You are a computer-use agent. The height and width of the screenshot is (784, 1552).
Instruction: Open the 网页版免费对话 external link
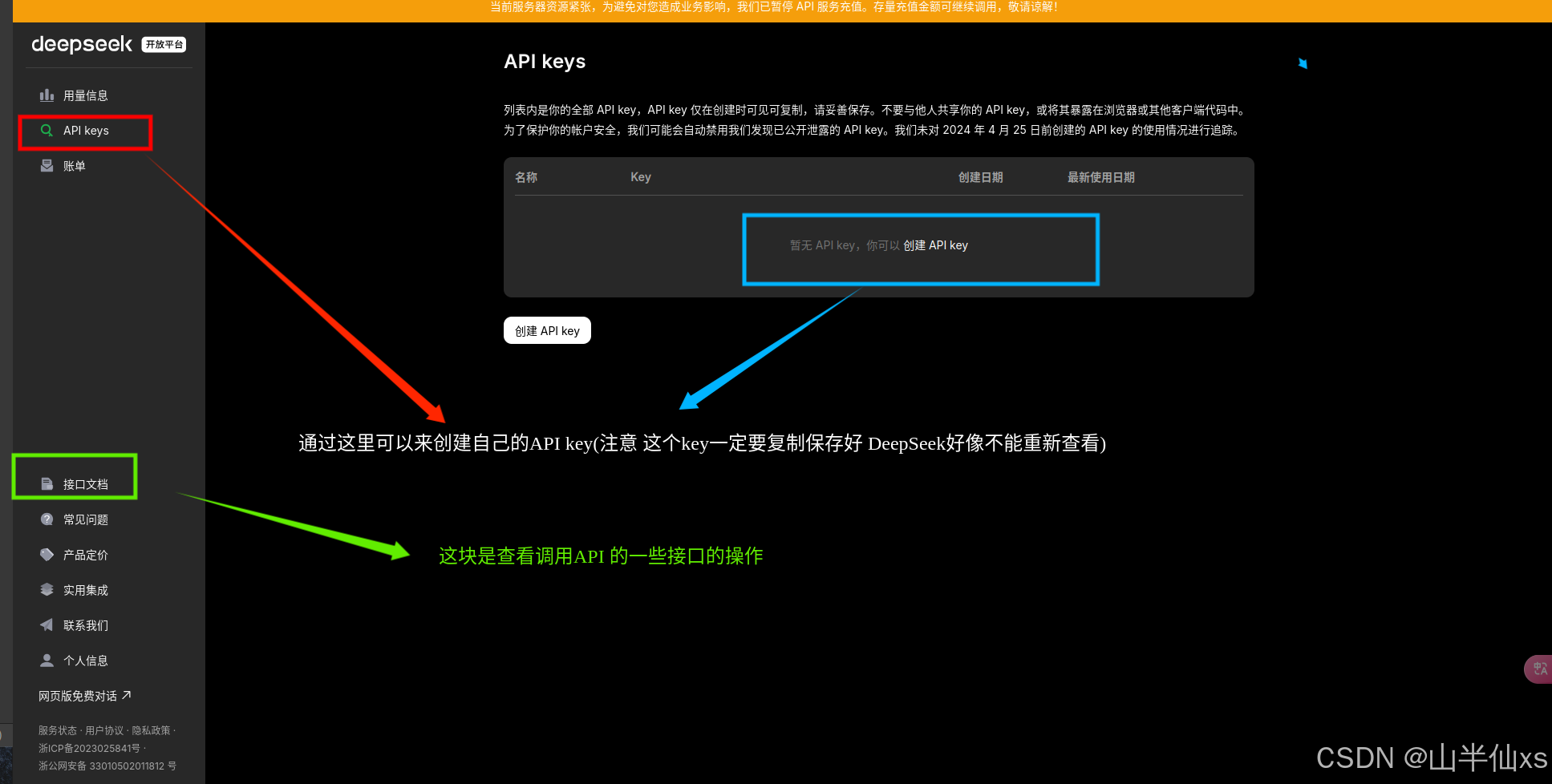(84, 696)
